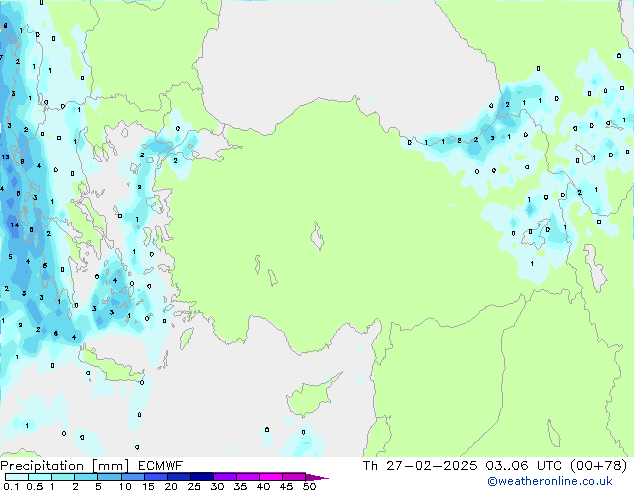This screenshot has width=634, height=490.
Task: Click the 'Precipitation [mm]' title text
Action: pos(64,466)
